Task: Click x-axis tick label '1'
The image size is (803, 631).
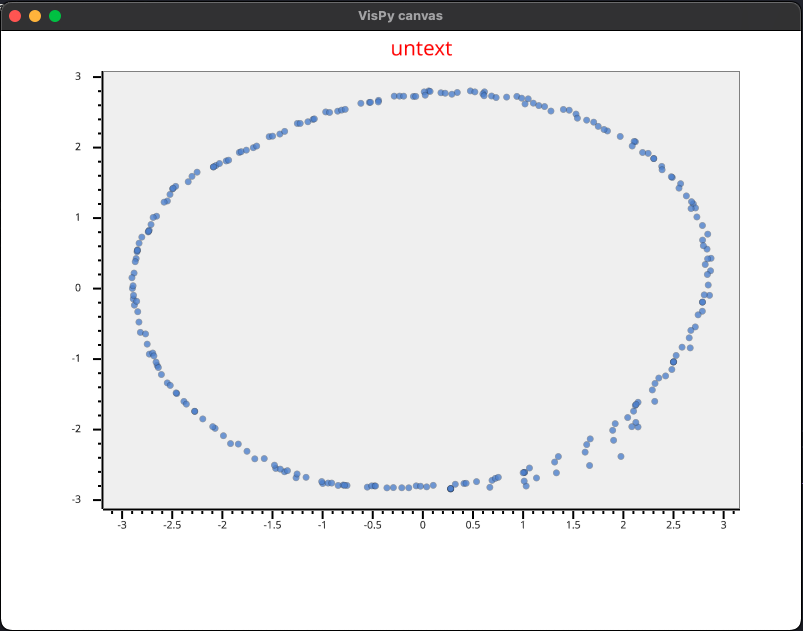Action: 523,525
